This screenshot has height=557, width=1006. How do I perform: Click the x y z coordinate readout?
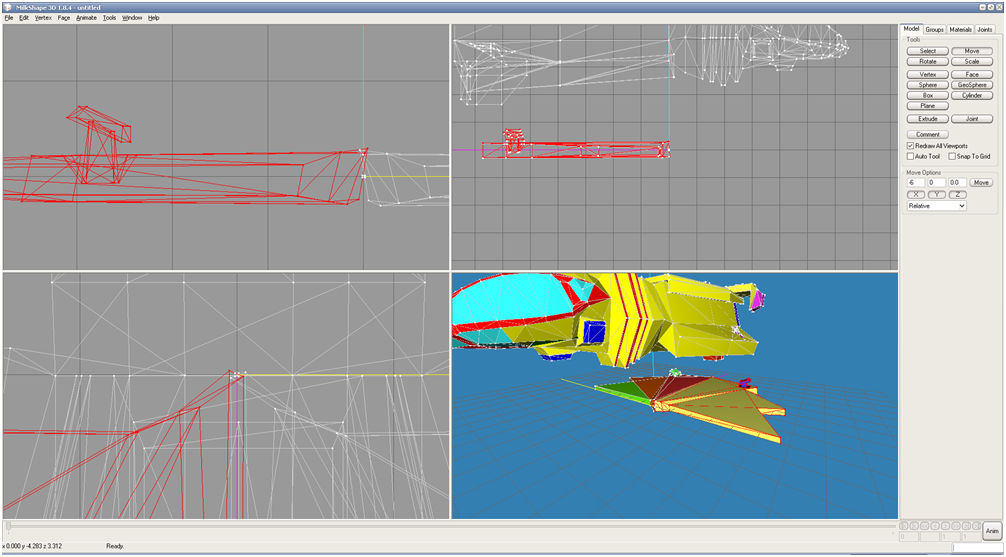pyautogui.click(x=32, y=547)
